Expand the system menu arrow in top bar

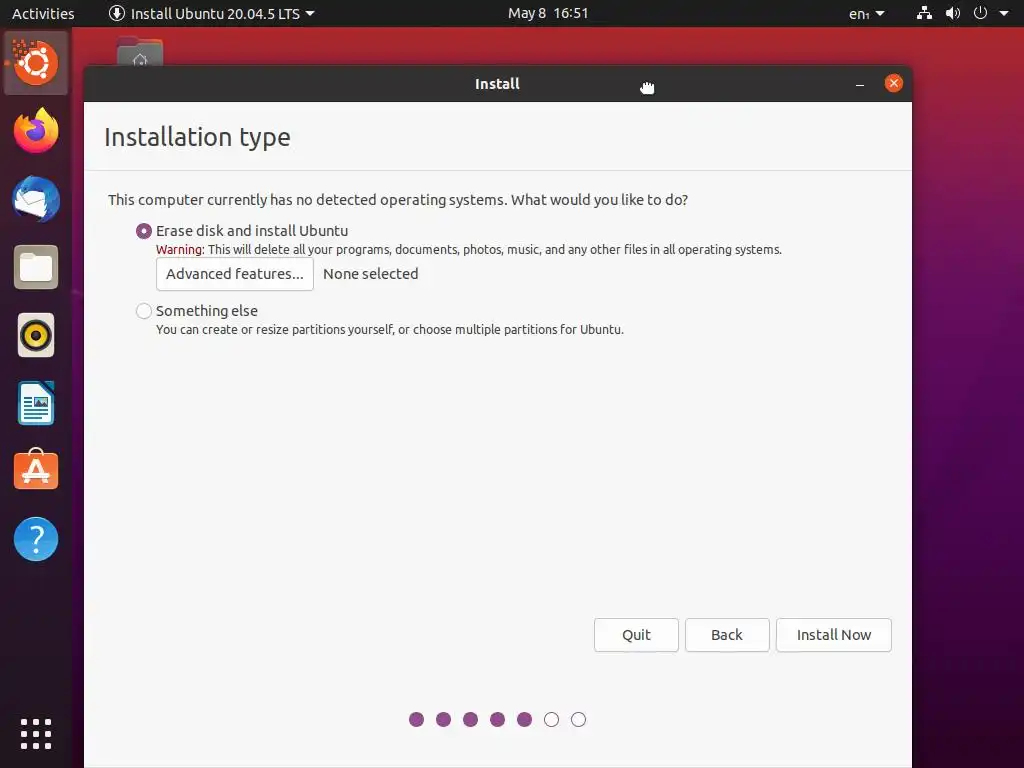[x=1004, y=13]
